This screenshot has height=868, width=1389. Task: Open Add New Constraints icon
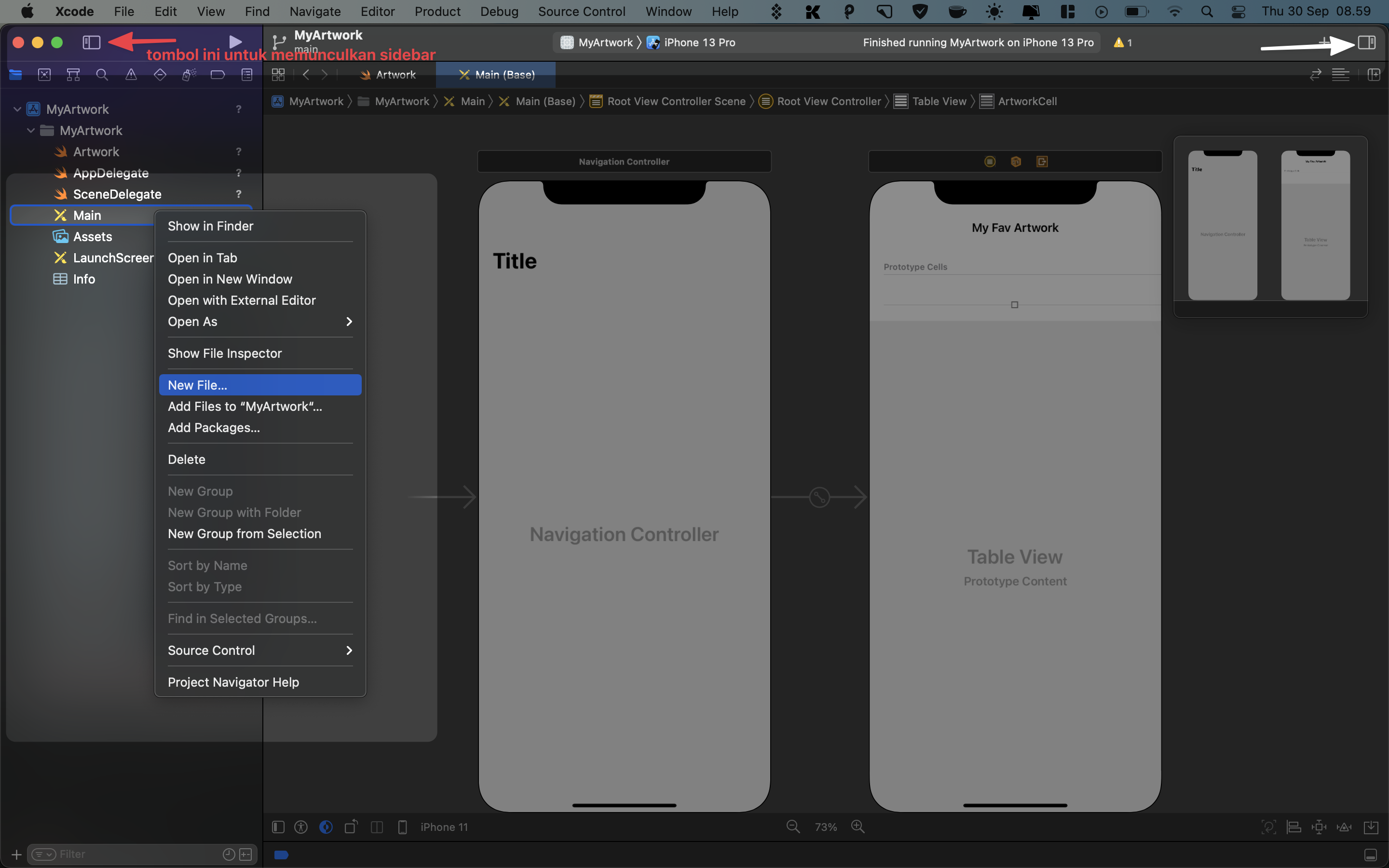(x=1319, y=827)
